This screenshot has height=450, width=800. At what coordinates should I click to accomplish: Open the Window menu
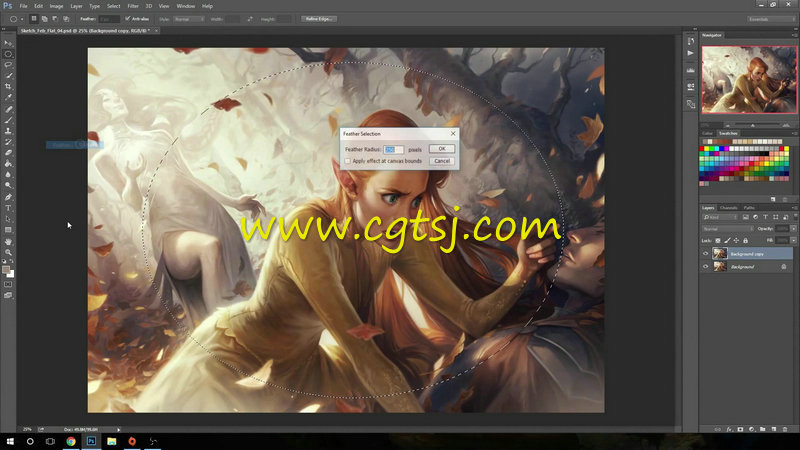185,6
